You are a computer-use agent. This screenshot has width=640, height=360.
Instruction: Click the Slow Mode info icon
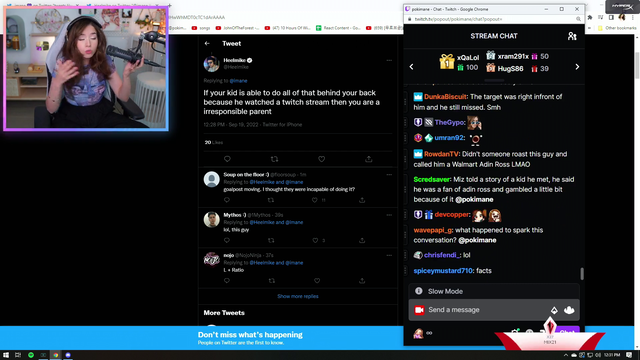(x=419, y=291)
